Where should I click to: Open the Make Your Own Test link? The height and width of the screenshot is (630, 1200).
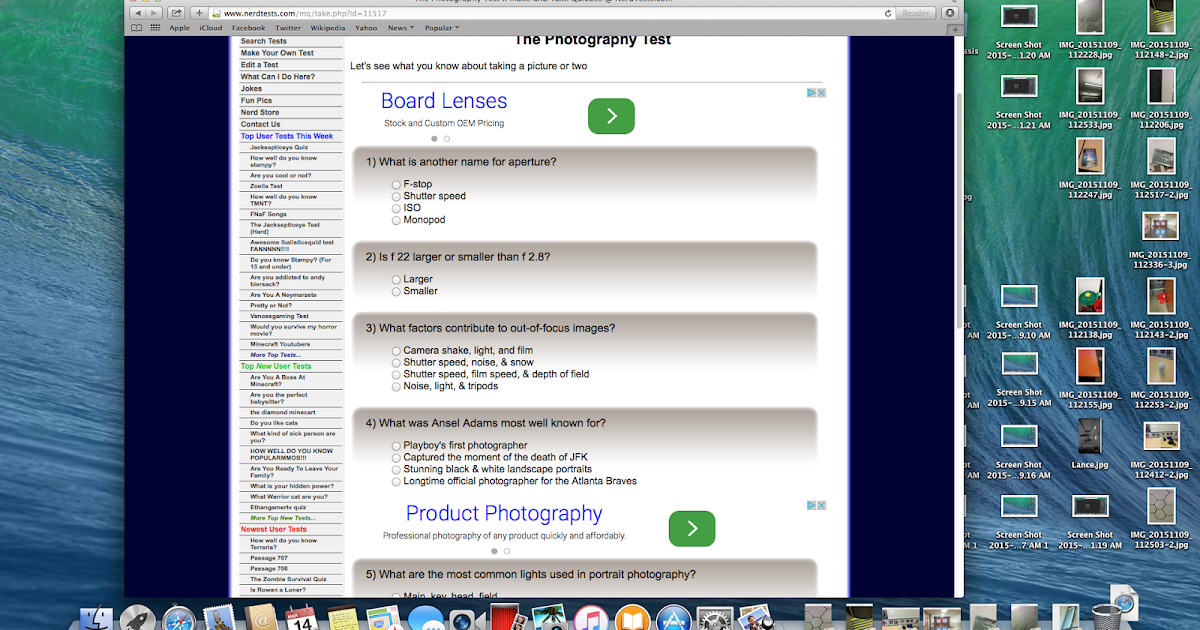coord(280,52)
